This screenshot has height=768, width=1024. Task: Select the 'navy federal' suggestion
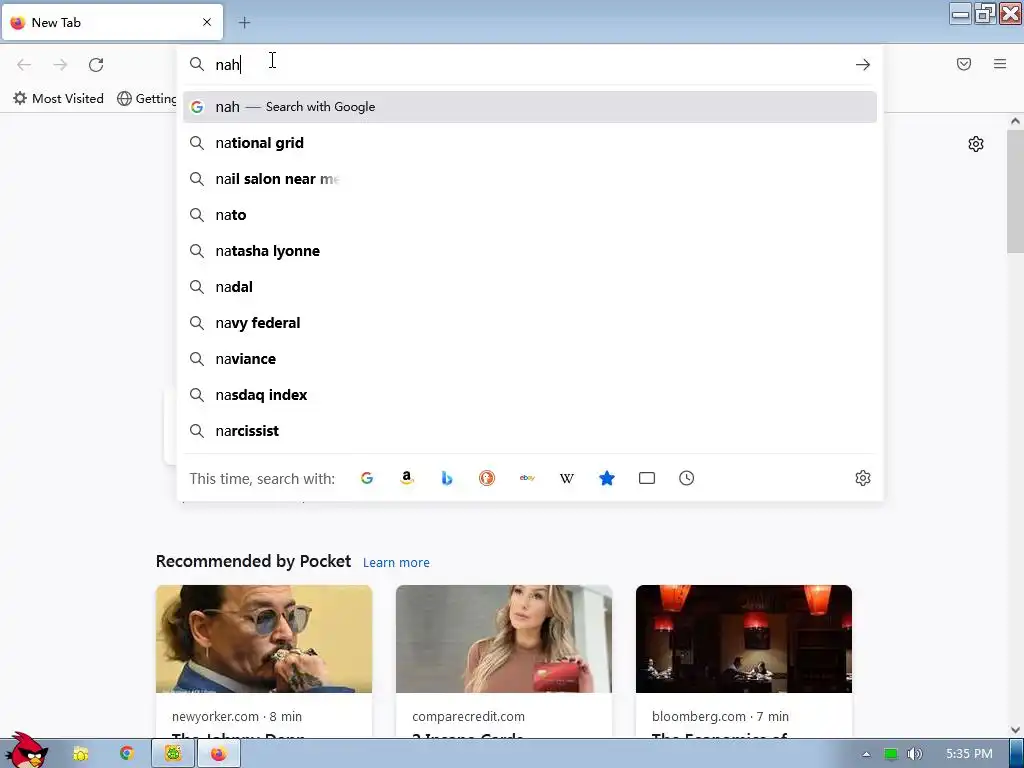(530, 323)
